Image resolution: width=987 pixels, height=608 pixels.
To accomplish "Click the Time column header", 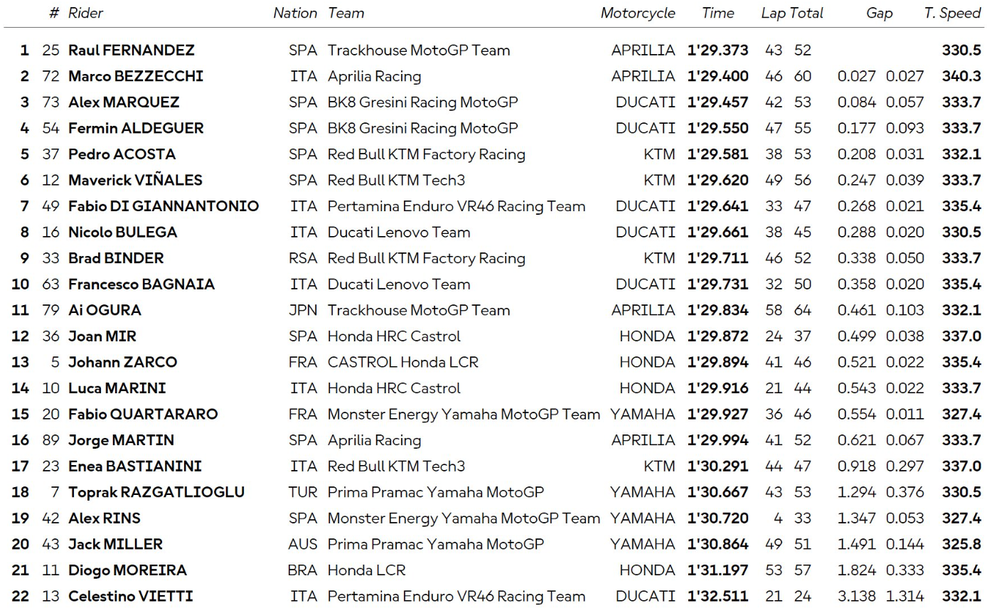I will point(718,13).
